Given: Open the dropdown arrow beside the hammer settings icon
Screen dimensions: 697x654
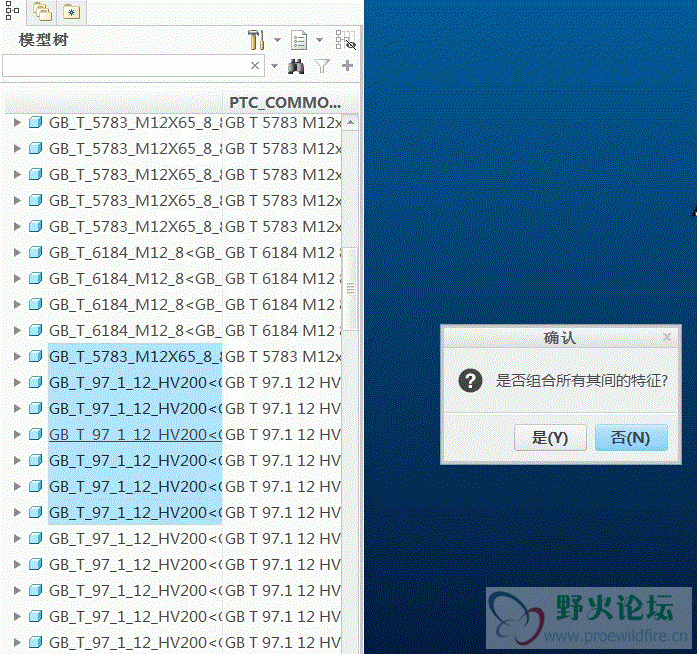Looking at the screenshot, I should tap(277, 40).
